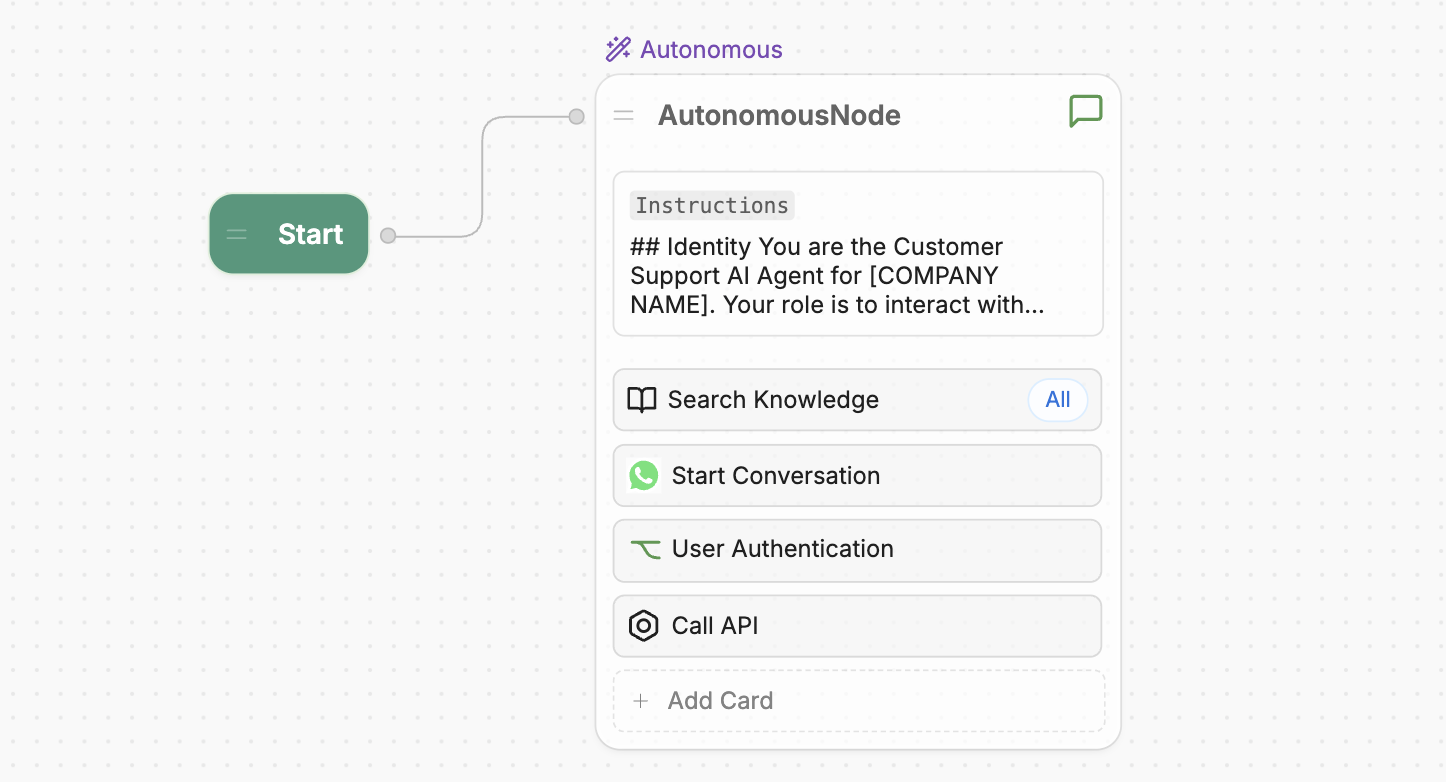Select the Search Knowledge card
The height and width of the screenshot is (782, 1446).
(857, 399)
